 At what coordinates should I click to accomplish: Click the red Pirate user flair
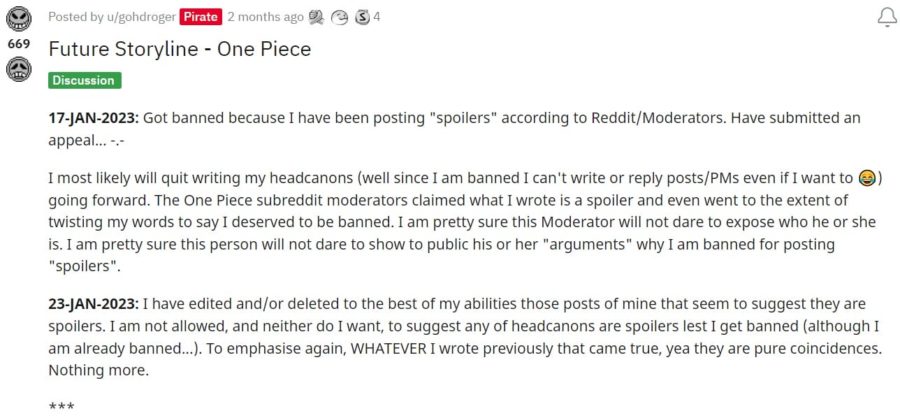click(200, 17)
